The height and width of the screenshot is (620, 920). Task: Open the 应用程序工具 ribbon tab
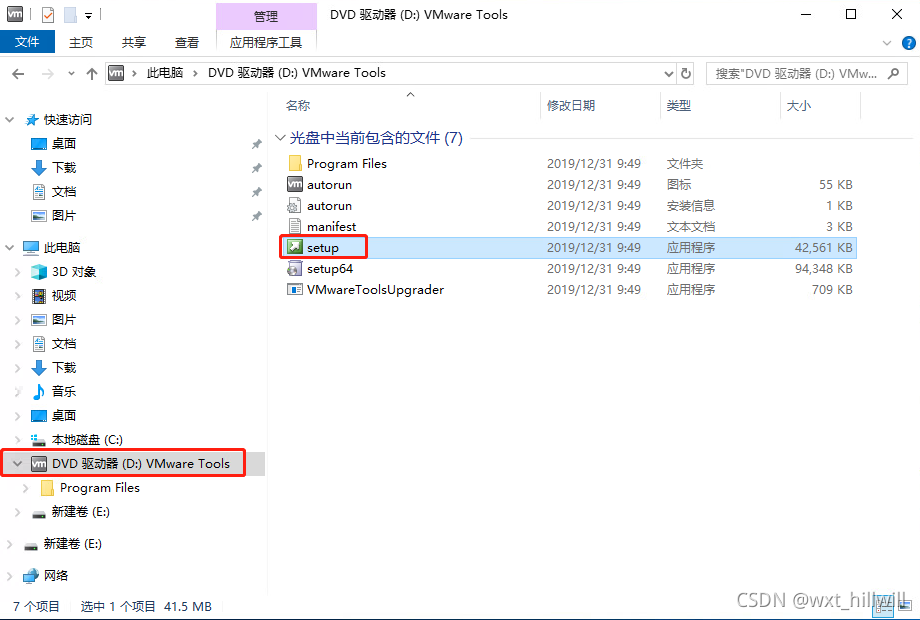point(266,42)
